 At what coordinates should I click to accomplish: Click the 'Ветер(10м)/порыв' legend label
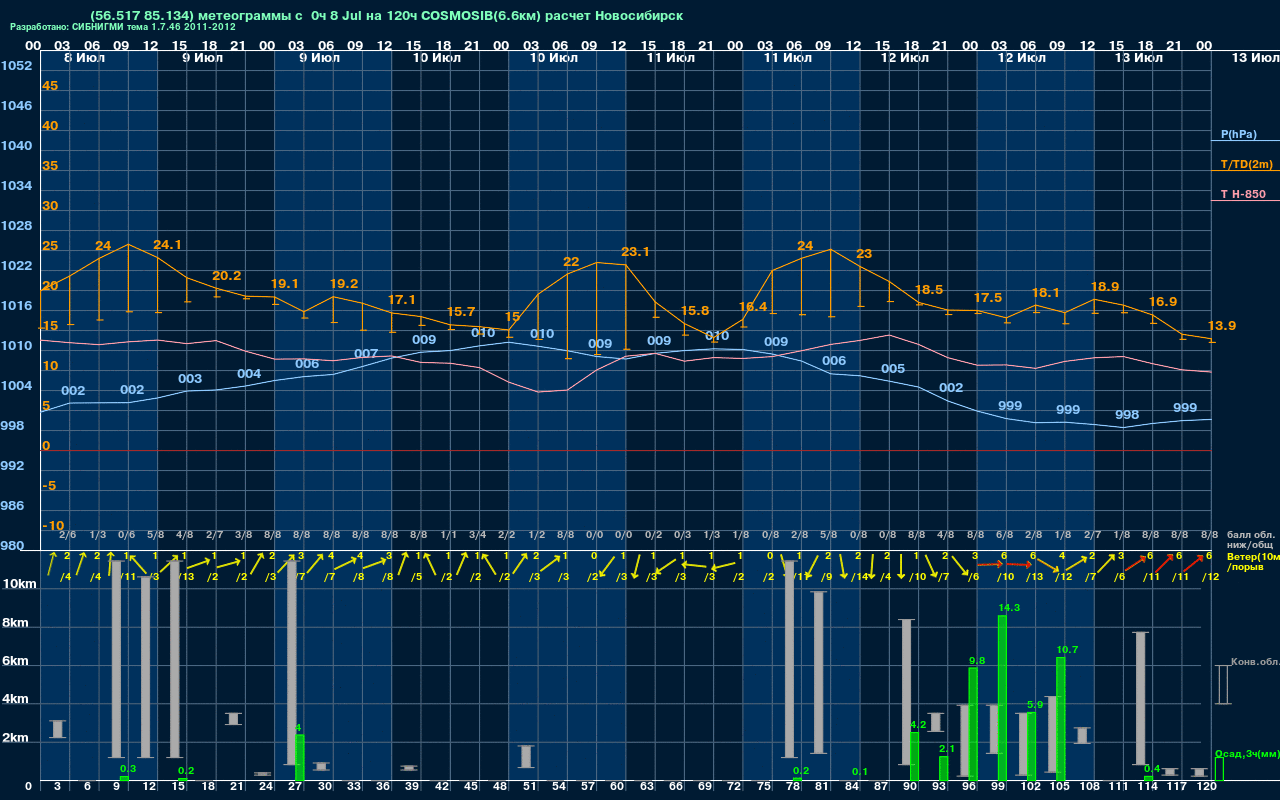tap(1253, 561)
